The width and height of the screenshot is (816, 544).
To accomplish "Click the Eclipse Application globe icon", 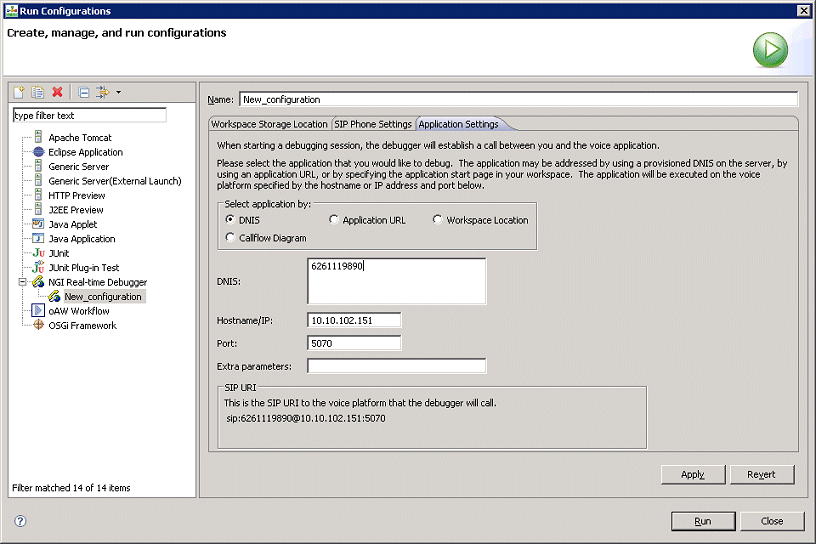I will point(39,152).
